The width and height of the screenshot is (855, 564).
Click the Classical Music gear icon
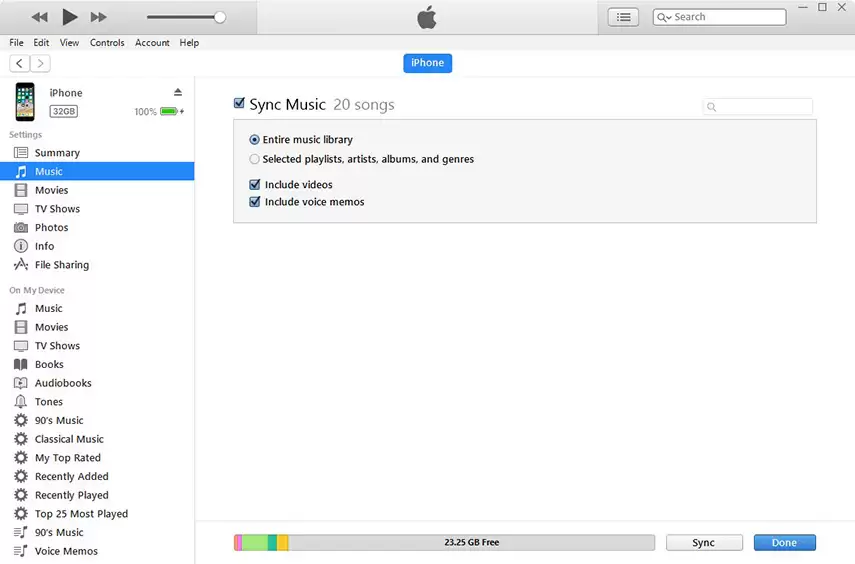click(21, 439)
